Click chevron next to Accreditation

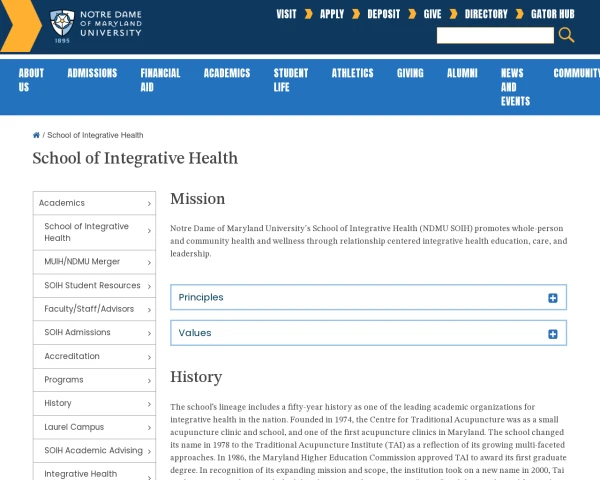point(149,357)
